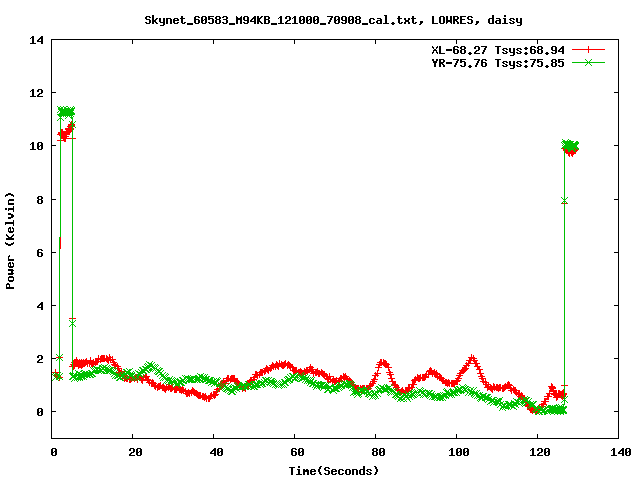The height and width of the screenshot is (480, 640).
Task: Click the y-axis tick label 6
Action: tap(40, 253)
